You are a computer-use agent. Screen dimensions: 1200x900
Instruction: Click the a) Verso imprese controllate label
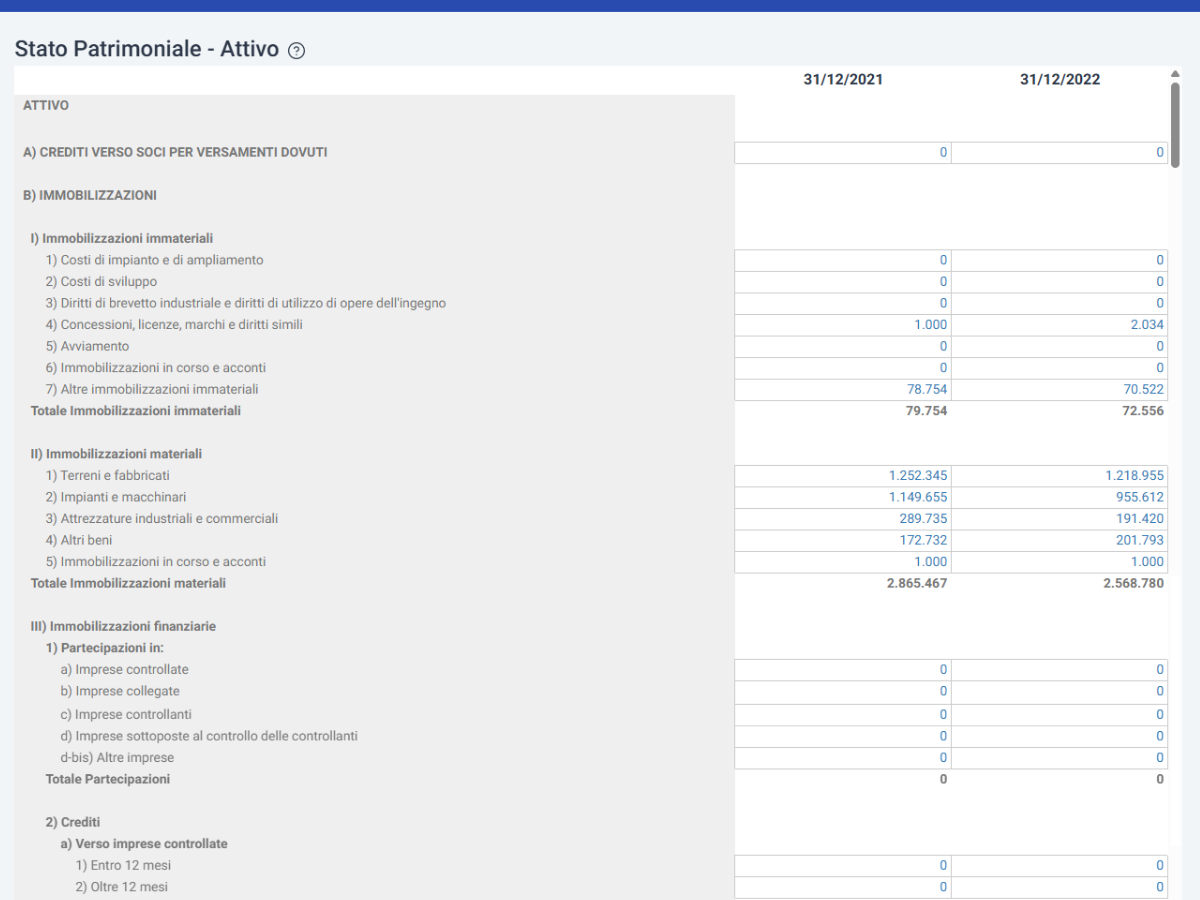coord(144,844)
